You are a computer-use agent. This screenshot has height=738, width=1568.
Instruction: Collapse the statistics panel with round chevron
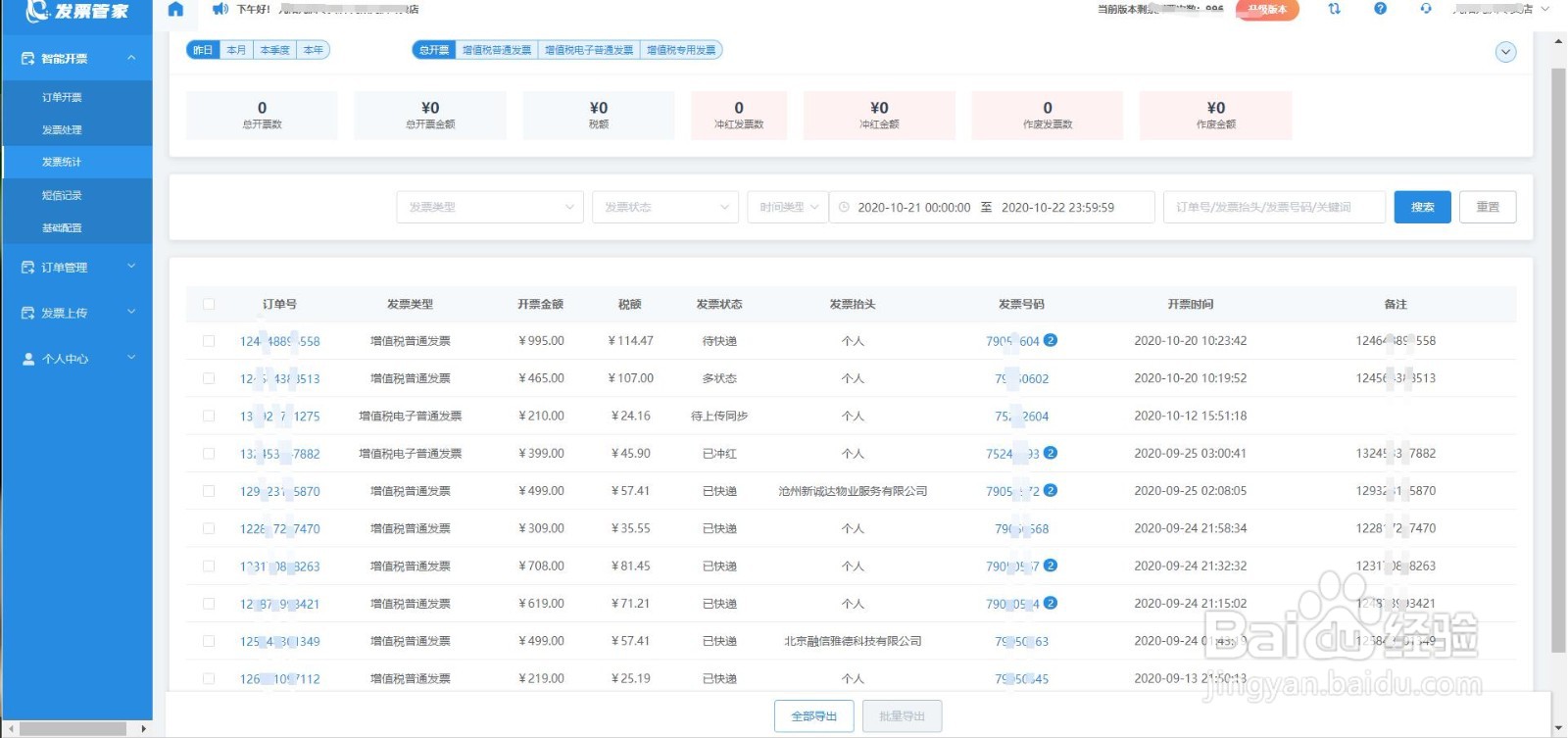click(1506, 52)
